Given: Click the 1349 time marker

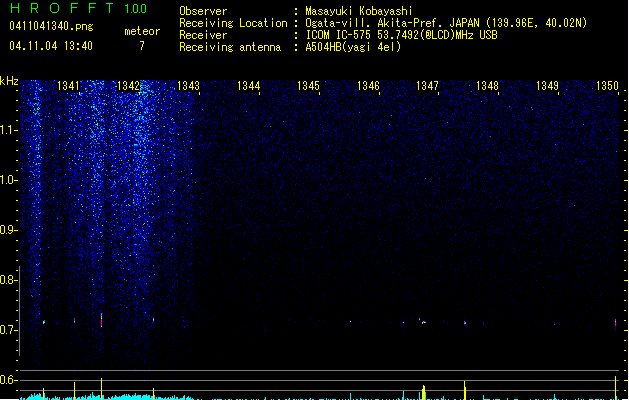Looking at the screenshot, I should (x=548, y=86).
